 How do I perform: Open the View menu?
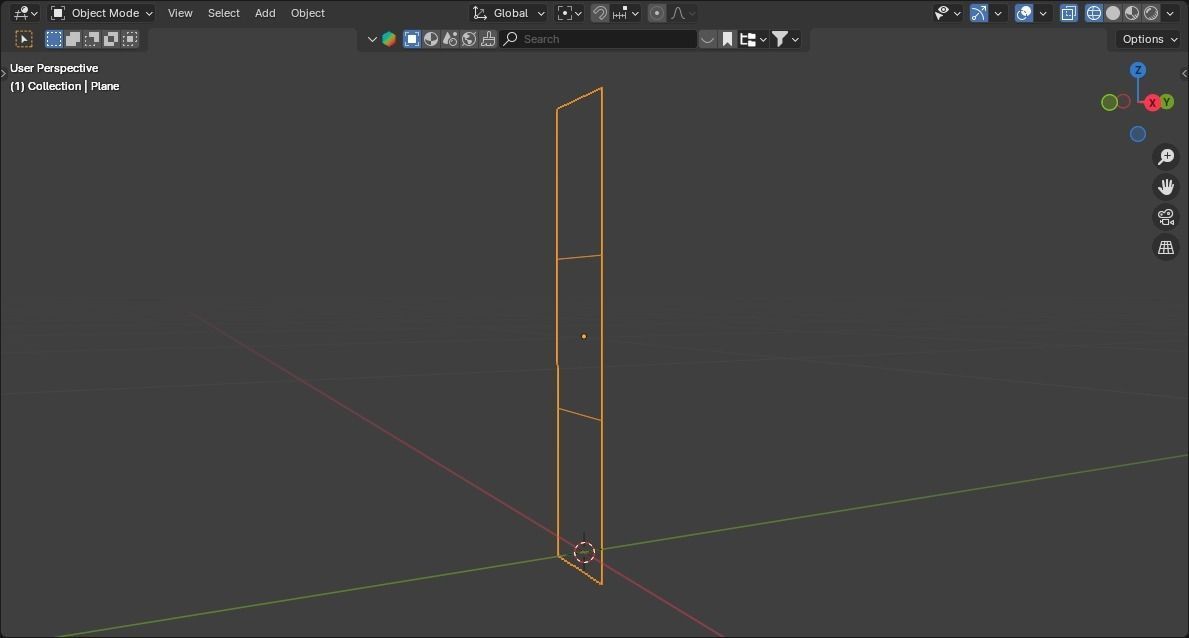(180, 13)
